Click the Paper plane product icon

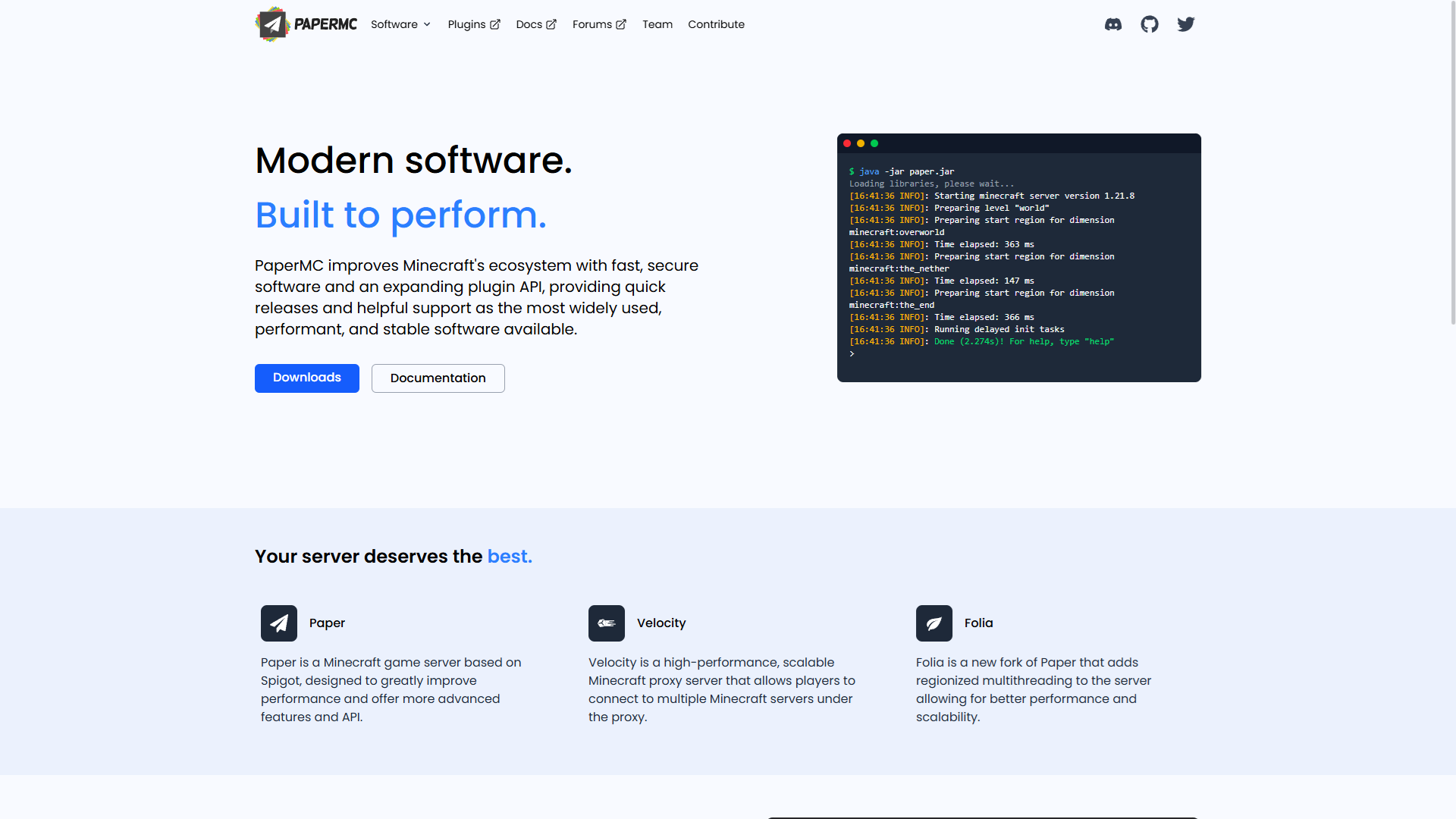[x=279, y=623]
